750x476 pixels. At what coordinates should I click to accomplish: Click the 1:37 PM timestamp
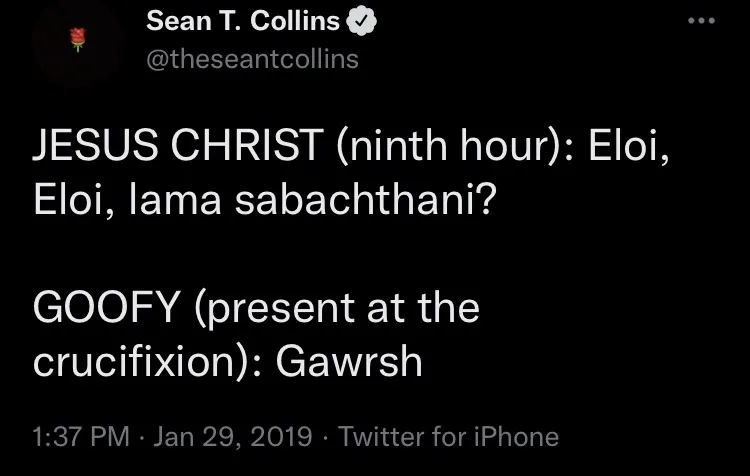click(81, 437)
